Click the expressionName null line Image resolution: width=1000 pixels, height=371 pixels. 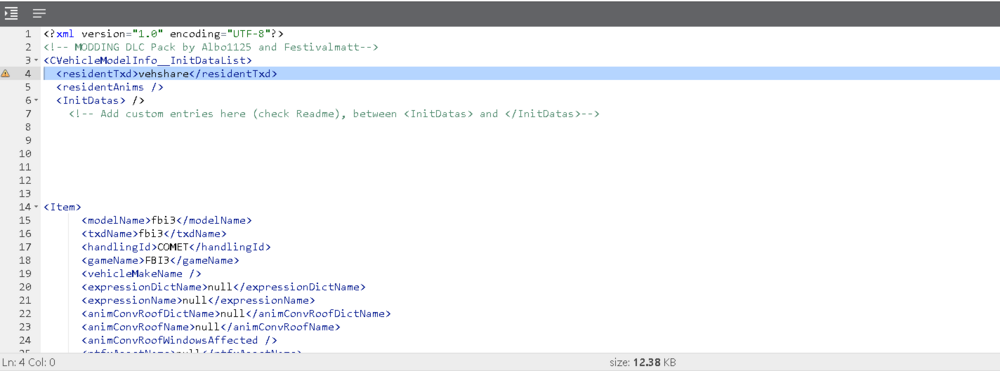click(198, 300)
